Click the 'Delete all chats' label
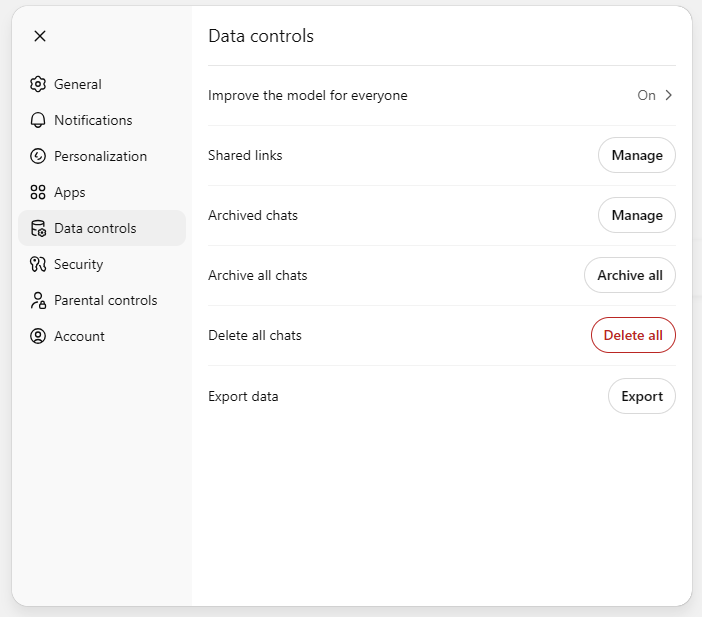 point(255,335)
